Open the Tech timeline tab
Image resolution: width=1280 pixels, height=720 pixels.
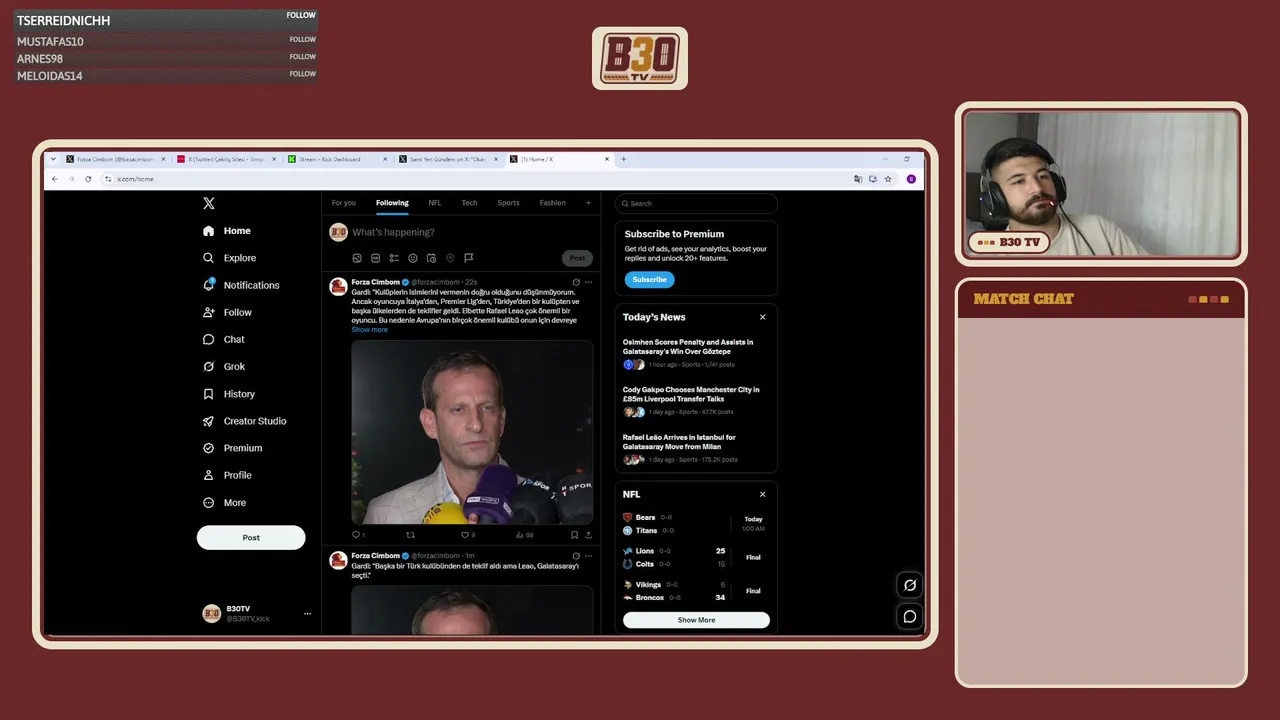(x=469, y=203)
